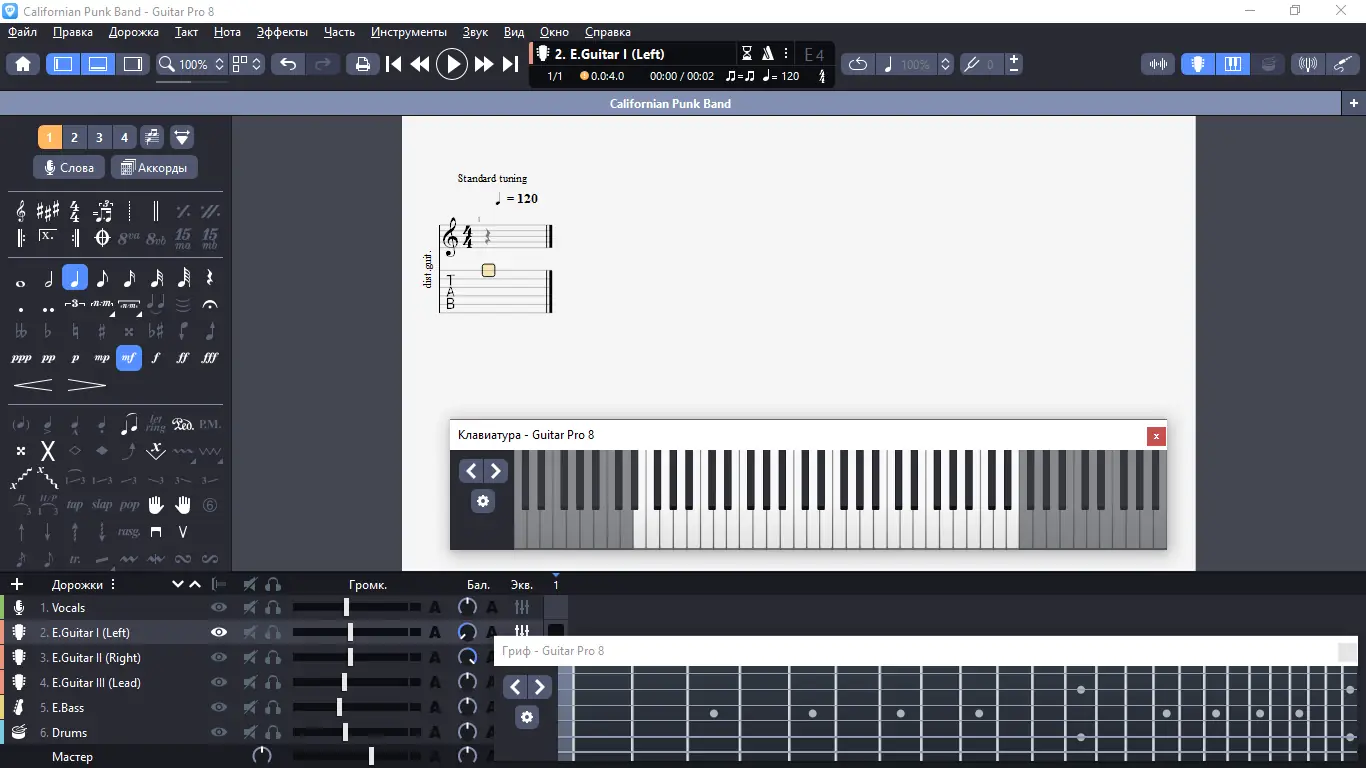Open the Дорожки options three-dot menu
1366x768 pixels.
point(113,584)
